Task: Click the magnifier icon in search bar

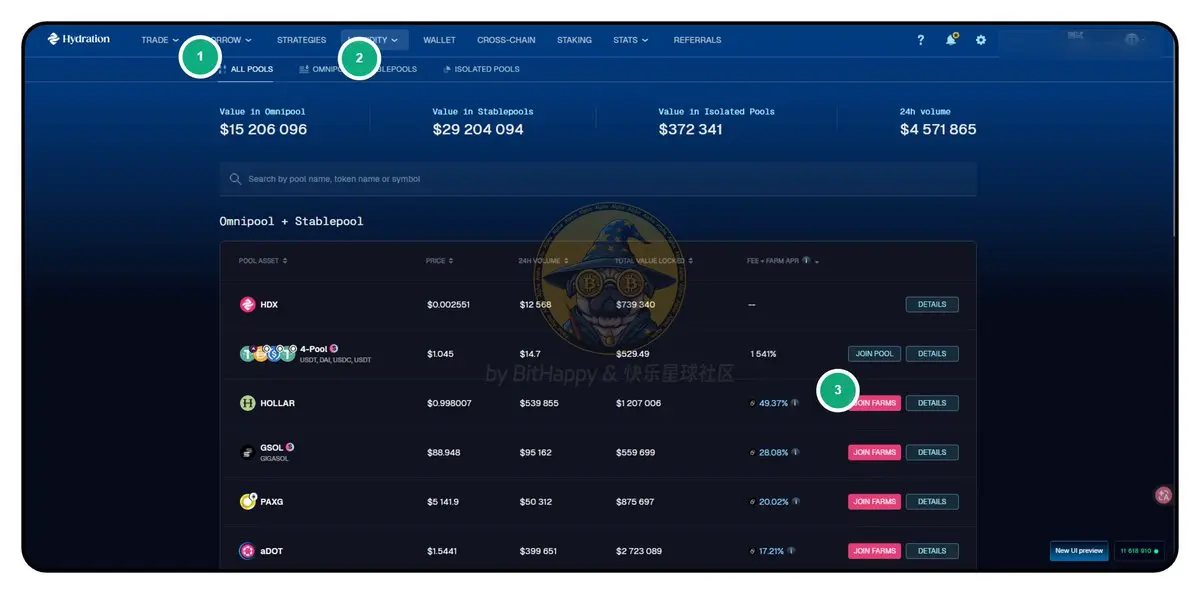Action: (x=236, y=179)
